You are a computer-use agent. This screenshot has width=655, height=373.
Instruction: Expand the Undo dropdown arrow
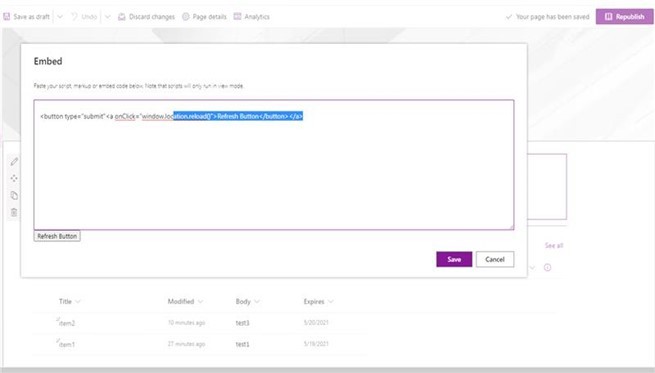108,17
